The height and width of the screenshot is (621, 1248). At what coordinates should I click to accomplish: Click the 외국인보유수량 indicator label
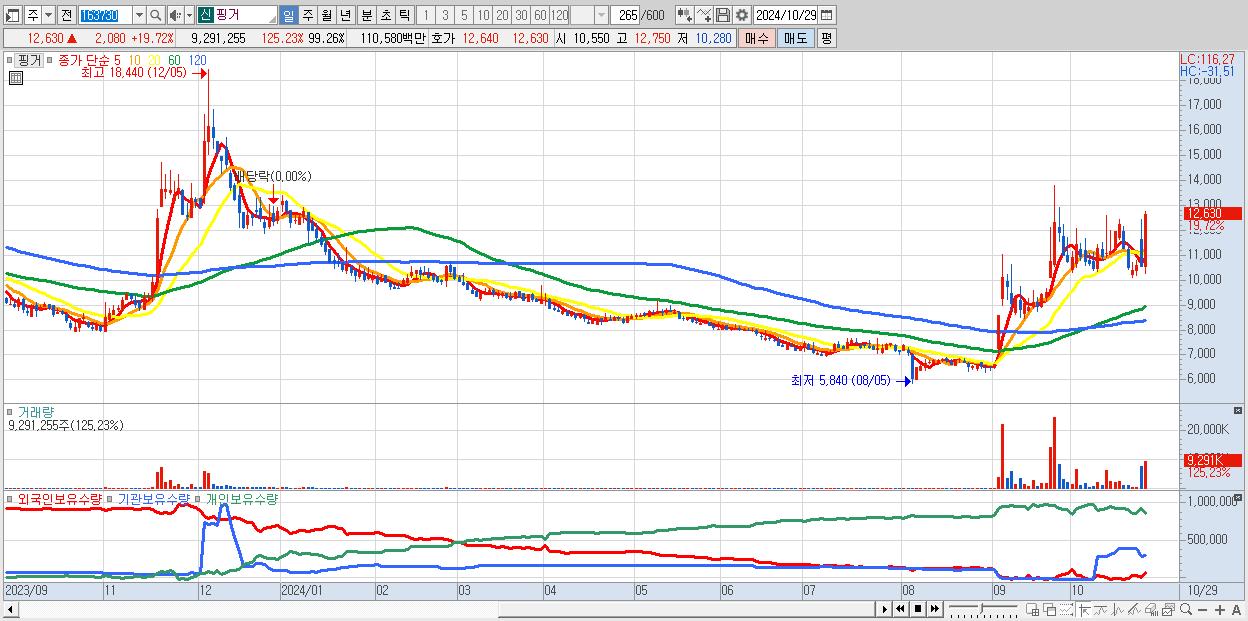point(60,498)
